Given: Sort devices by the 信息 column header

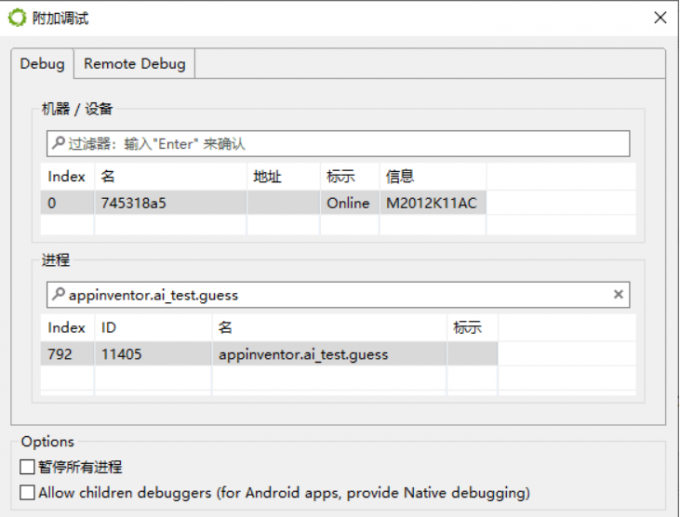Looking at the screenshot, I should (430, 177).
